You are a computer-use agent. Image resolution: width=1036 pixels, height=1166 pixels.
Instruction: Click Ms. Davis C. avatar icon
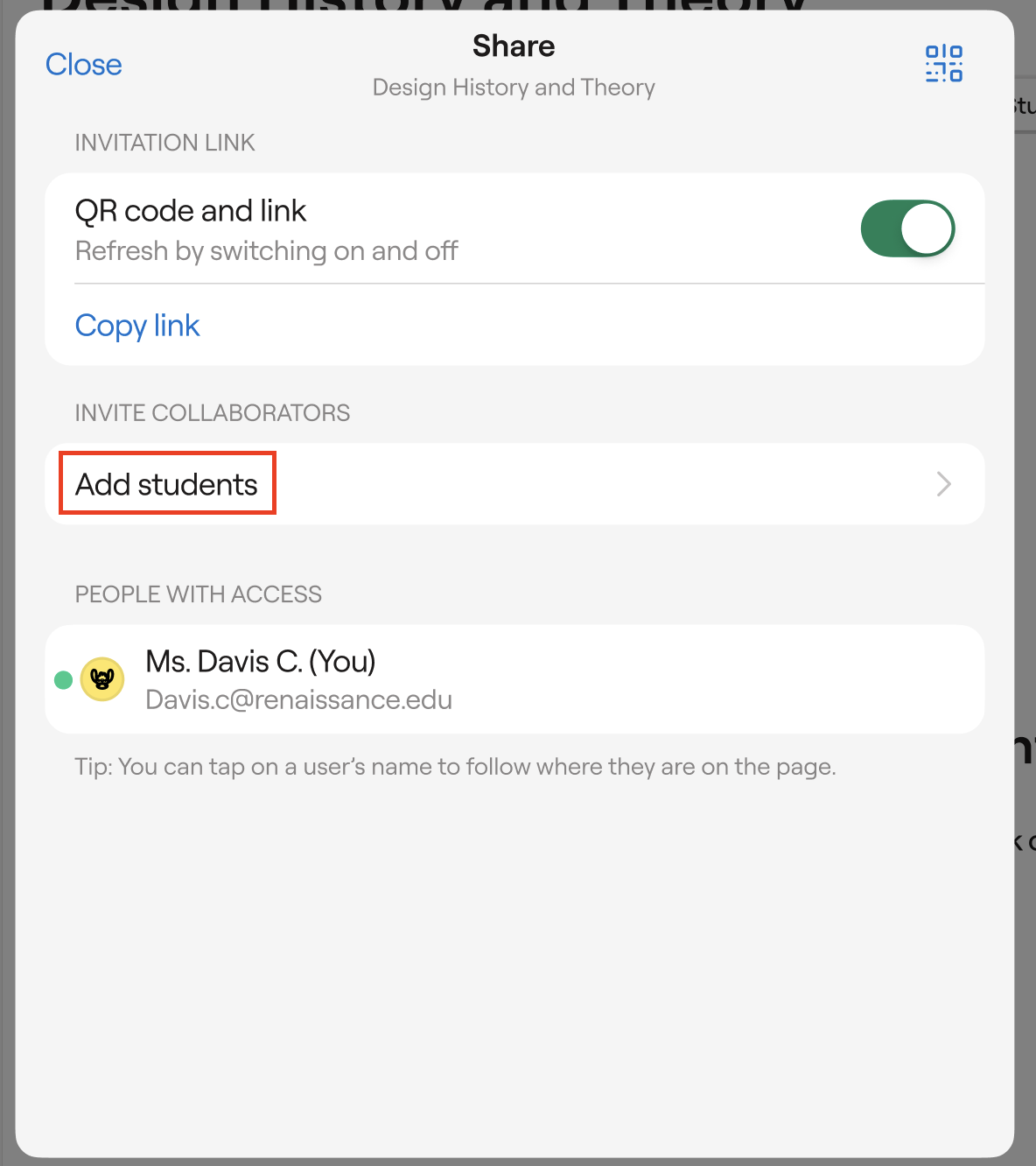coord(102,679)
